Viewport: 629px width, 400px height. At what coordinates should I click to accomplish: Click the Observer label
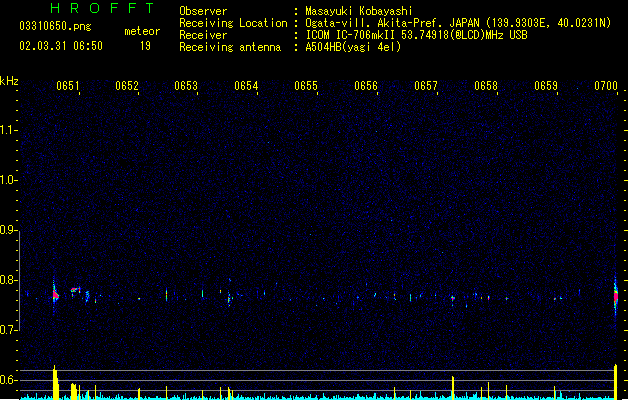(x=203, y=11)
